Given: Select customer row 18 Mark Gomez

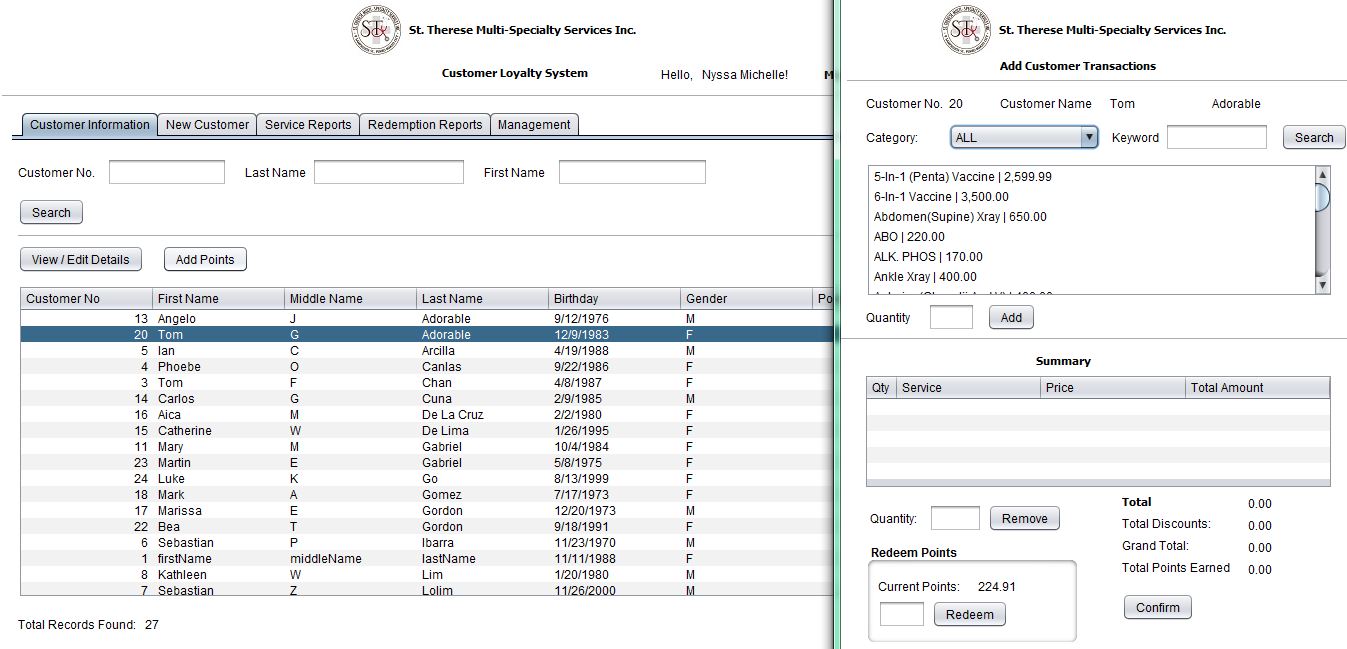Looking at the screenshot, I should [x=427, y=495].
